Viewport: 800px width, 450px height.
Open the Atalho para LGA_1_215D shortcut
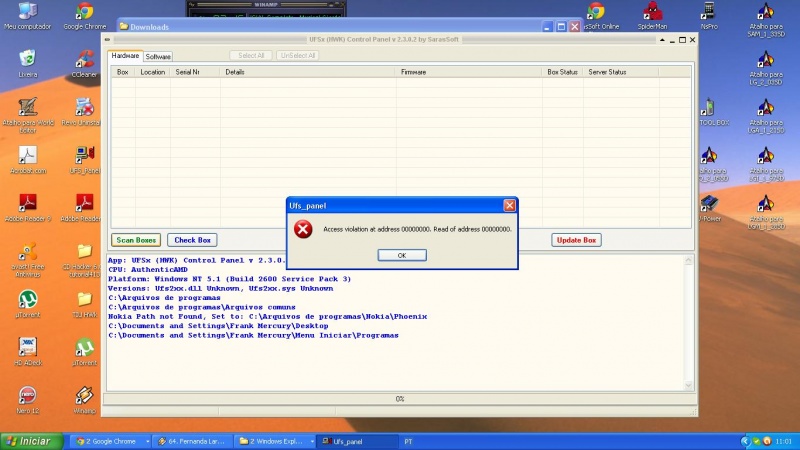[766, 116]
